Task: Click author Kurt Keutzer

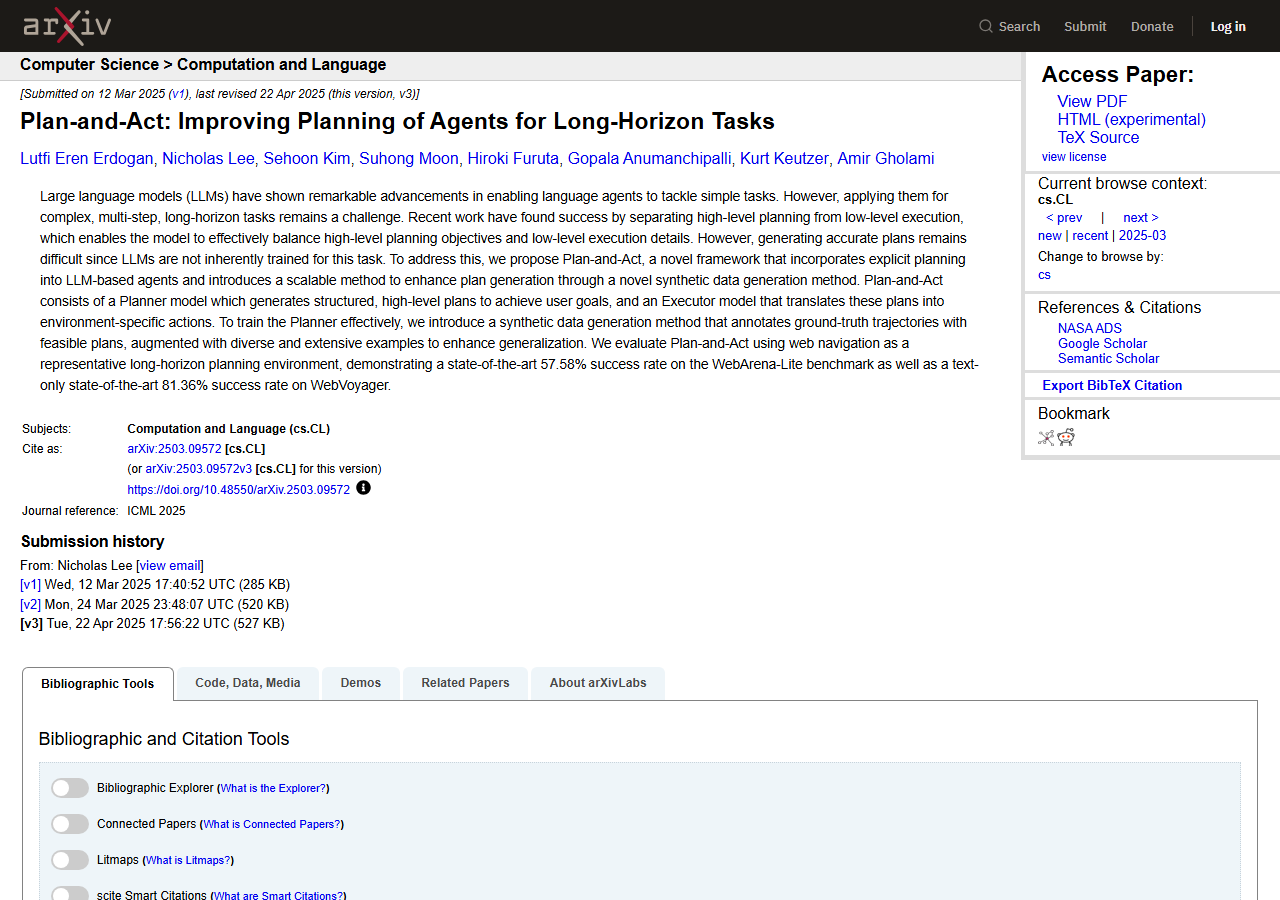Action: click(784, 158)
